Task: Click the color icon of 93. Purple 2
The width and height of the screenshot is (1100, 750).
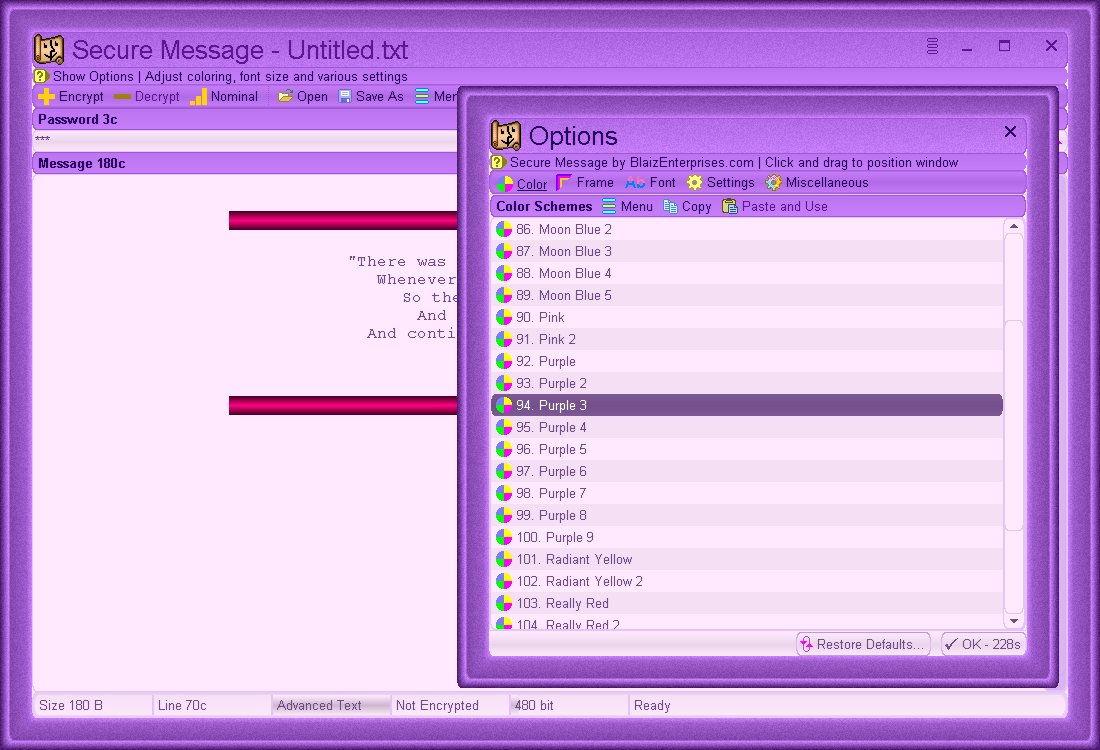Action: pos(504,383)
